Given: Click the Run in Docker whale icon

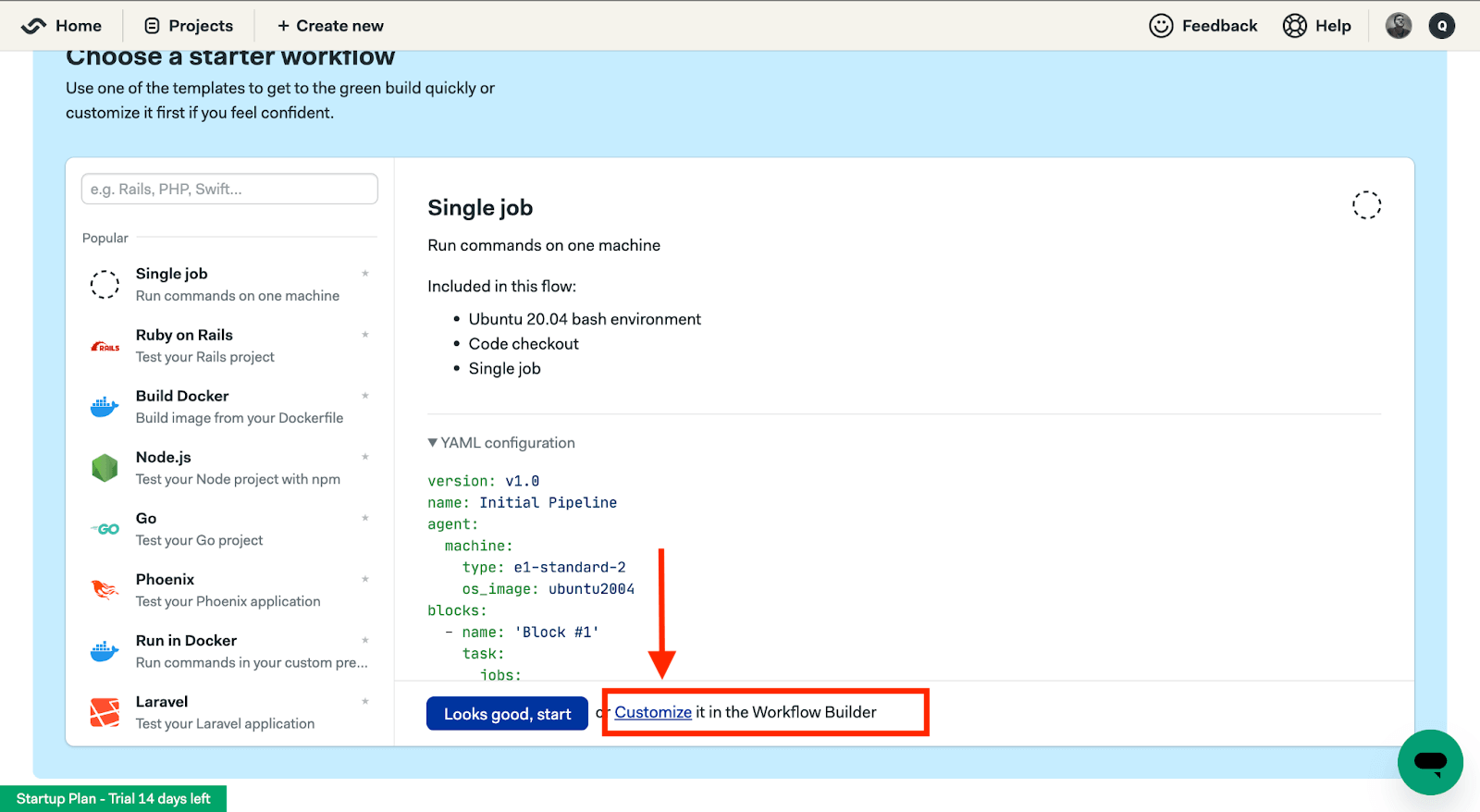Looking at the screenshot, I should click(105, 651).
